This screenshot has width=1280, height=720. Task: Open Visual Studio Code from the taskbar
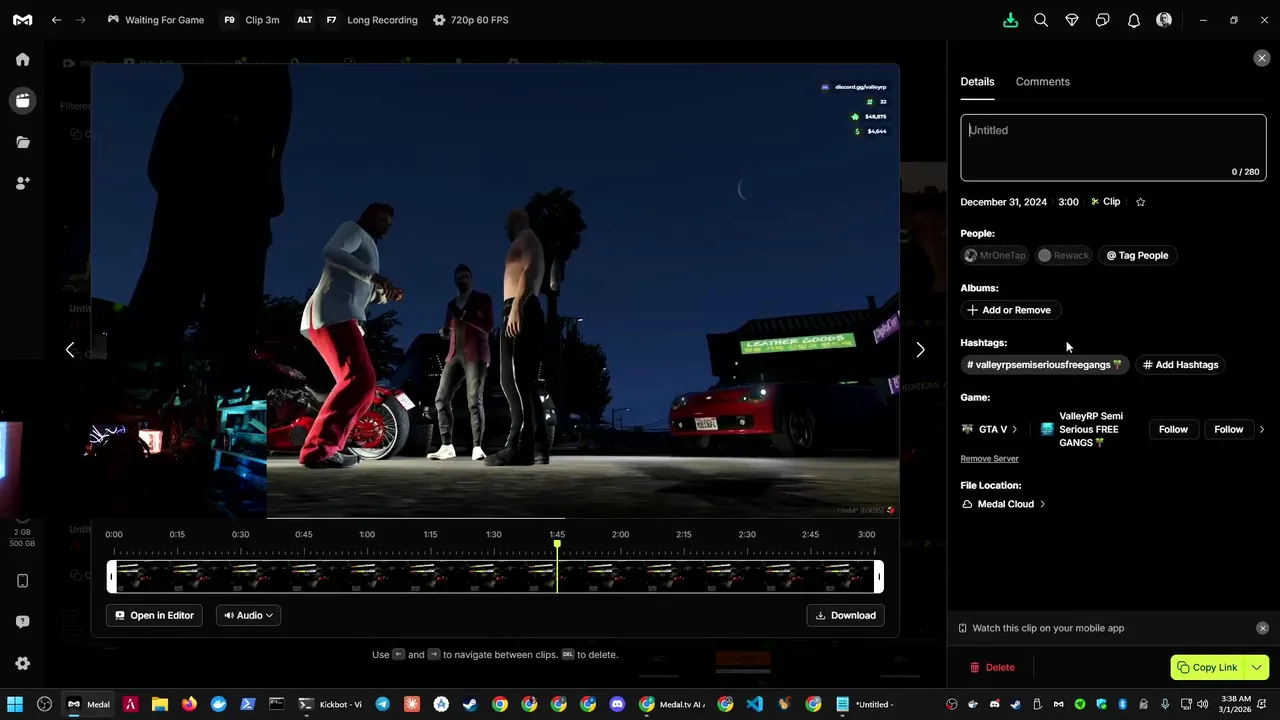(x=754, y=704)
